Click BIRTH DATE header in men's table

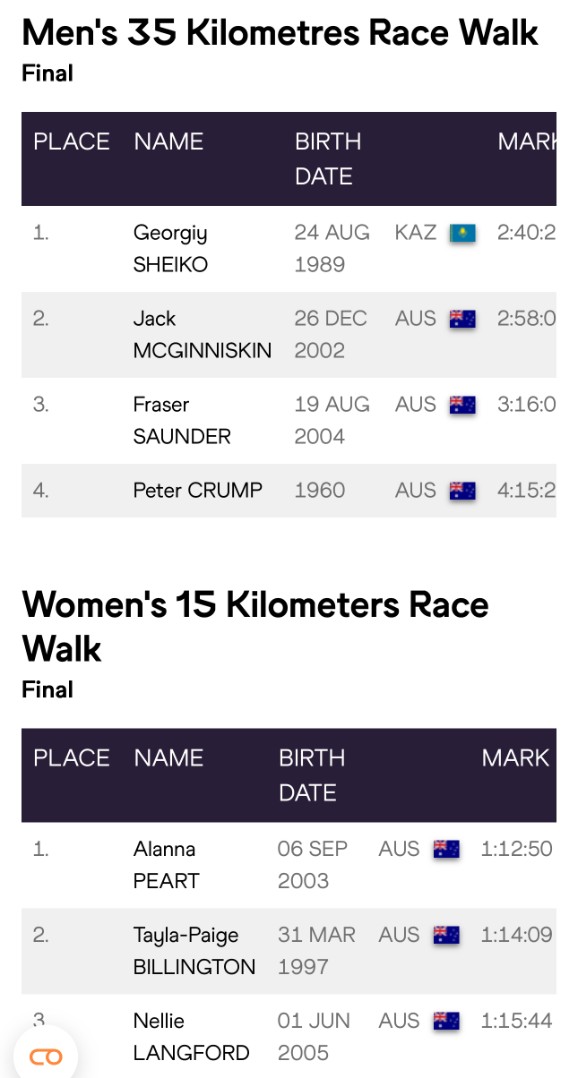click(328, 159)
